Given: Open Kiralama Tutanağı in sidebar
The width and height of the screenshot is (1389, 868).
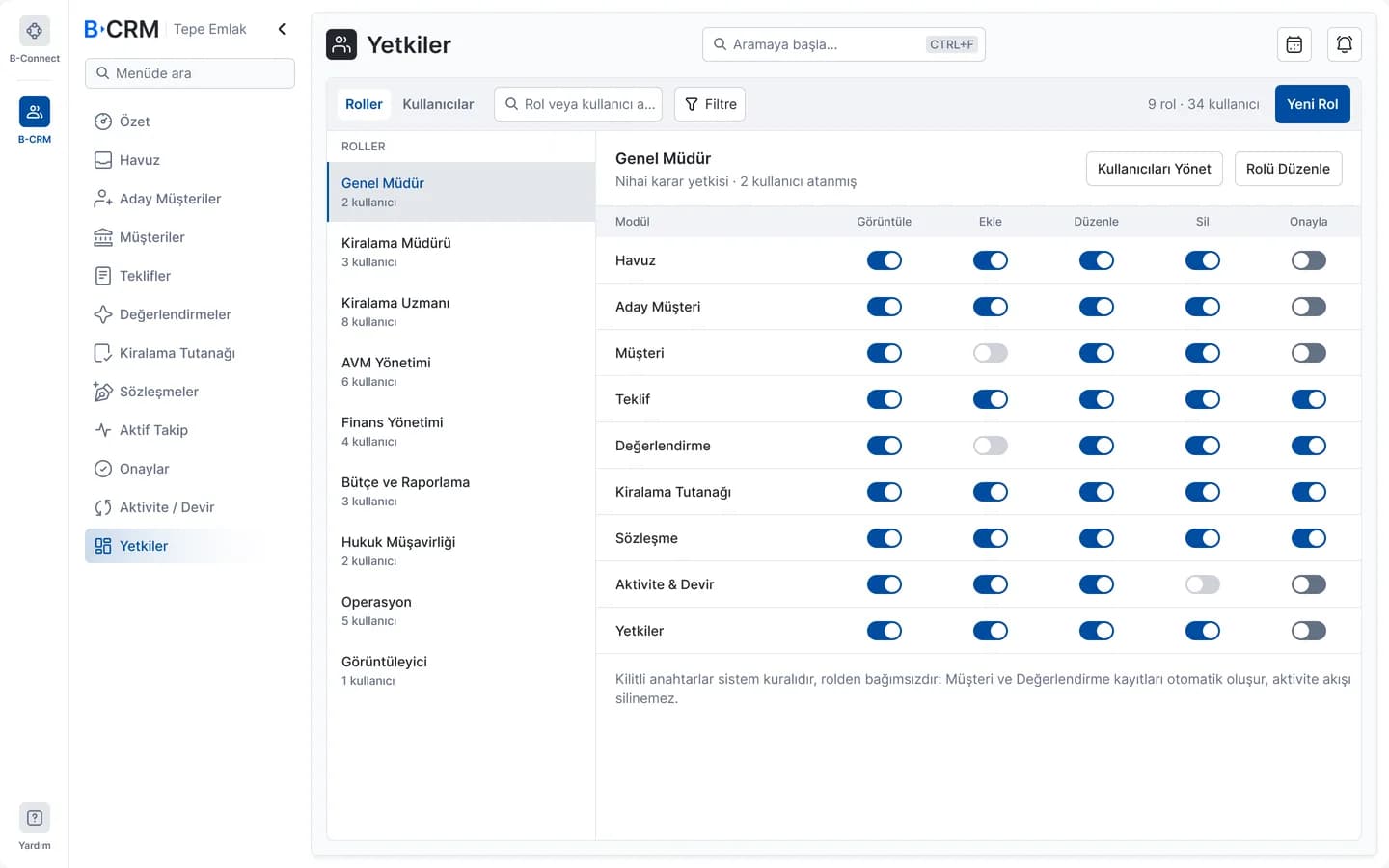Looking at the screenshot, I should (x=190, y=353).
